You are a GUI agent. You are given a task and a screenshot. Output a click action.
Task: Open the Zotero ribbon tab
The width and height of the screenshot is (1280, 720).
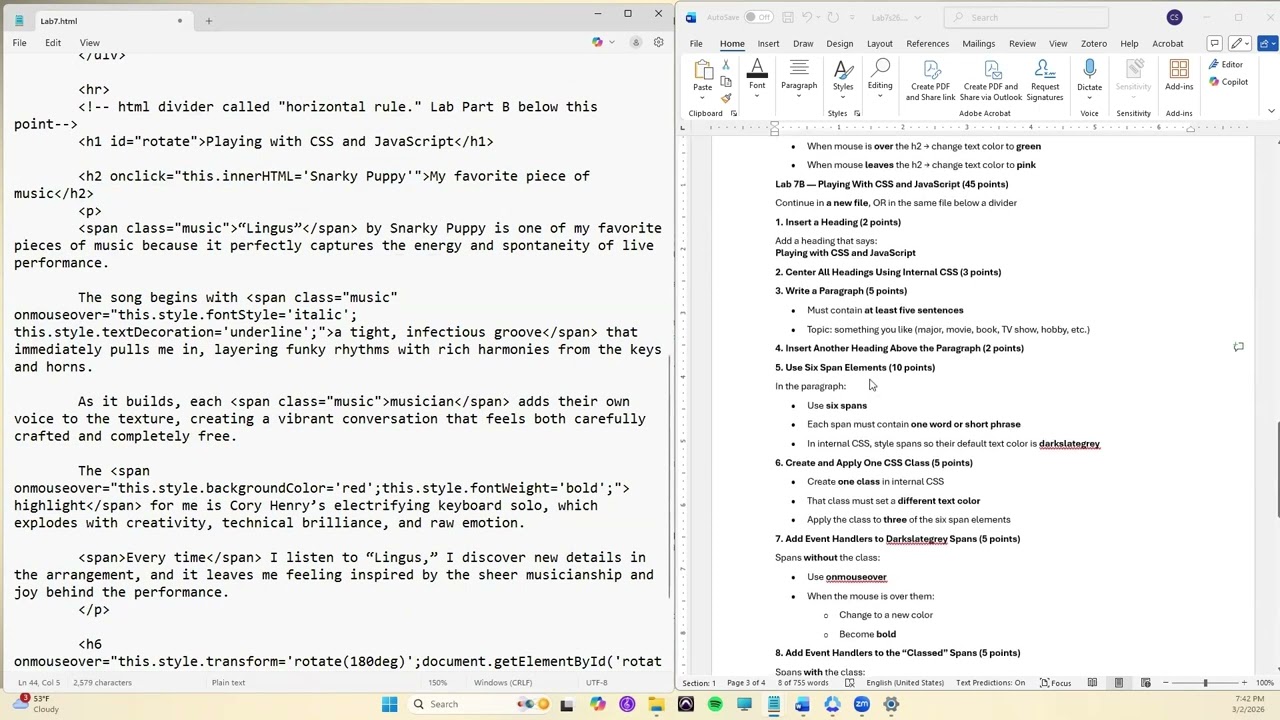click(x=1094, y=43)
